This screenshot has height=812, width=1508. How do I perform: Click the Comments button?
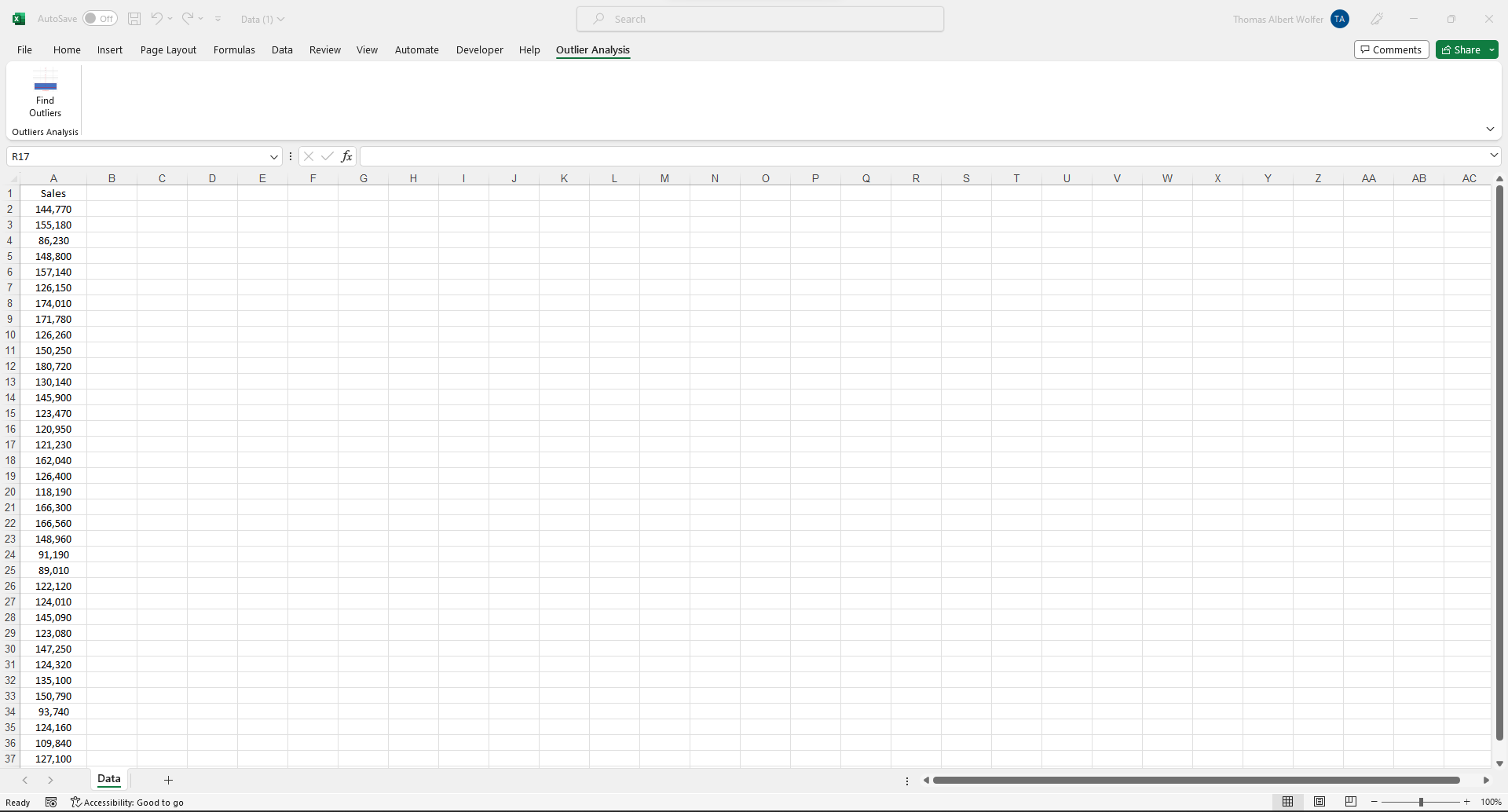(x=1391, y=49)
